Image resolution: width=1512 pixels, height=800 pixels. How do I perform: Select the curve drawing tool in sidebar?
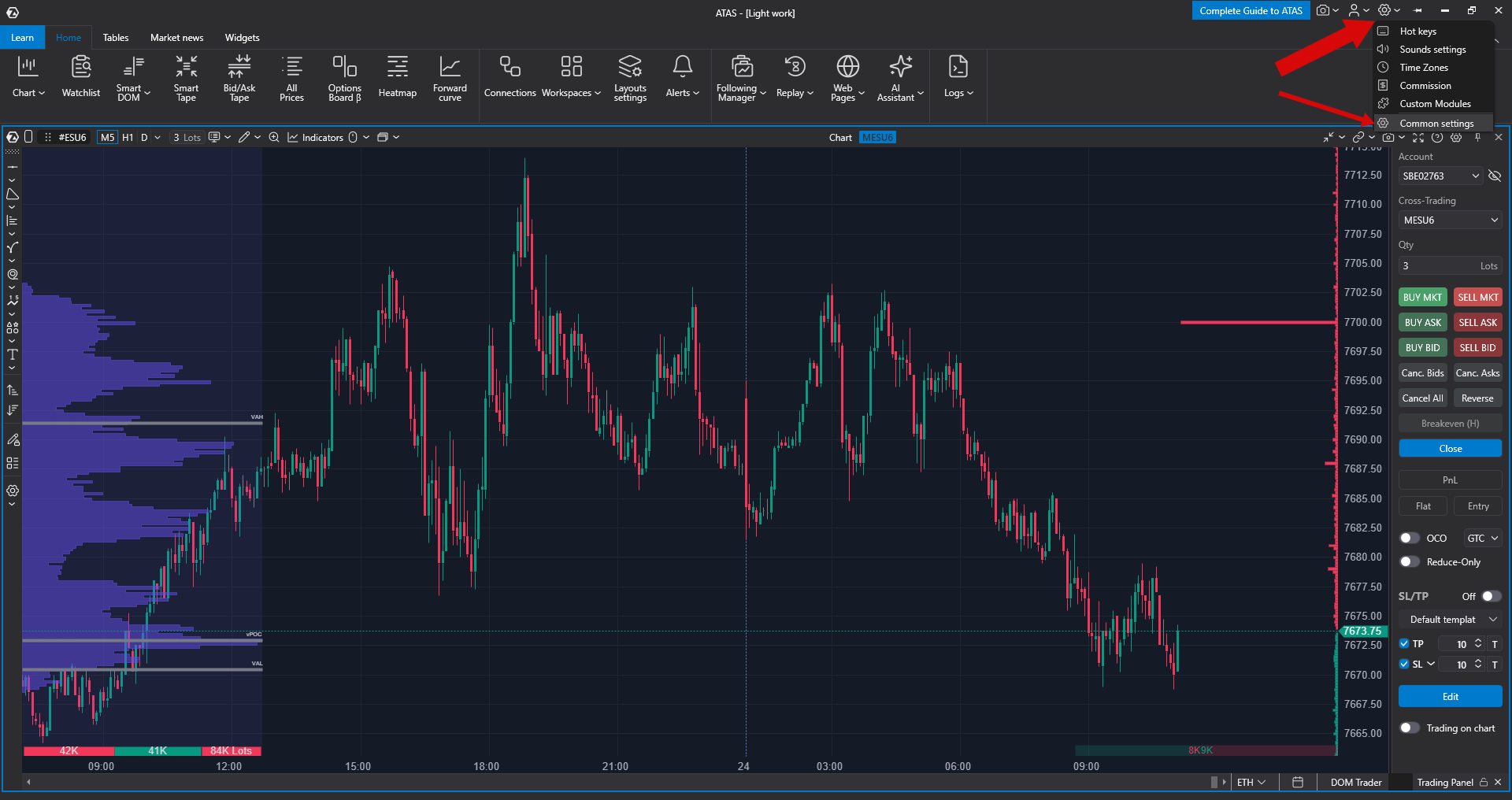pos(13,248)
